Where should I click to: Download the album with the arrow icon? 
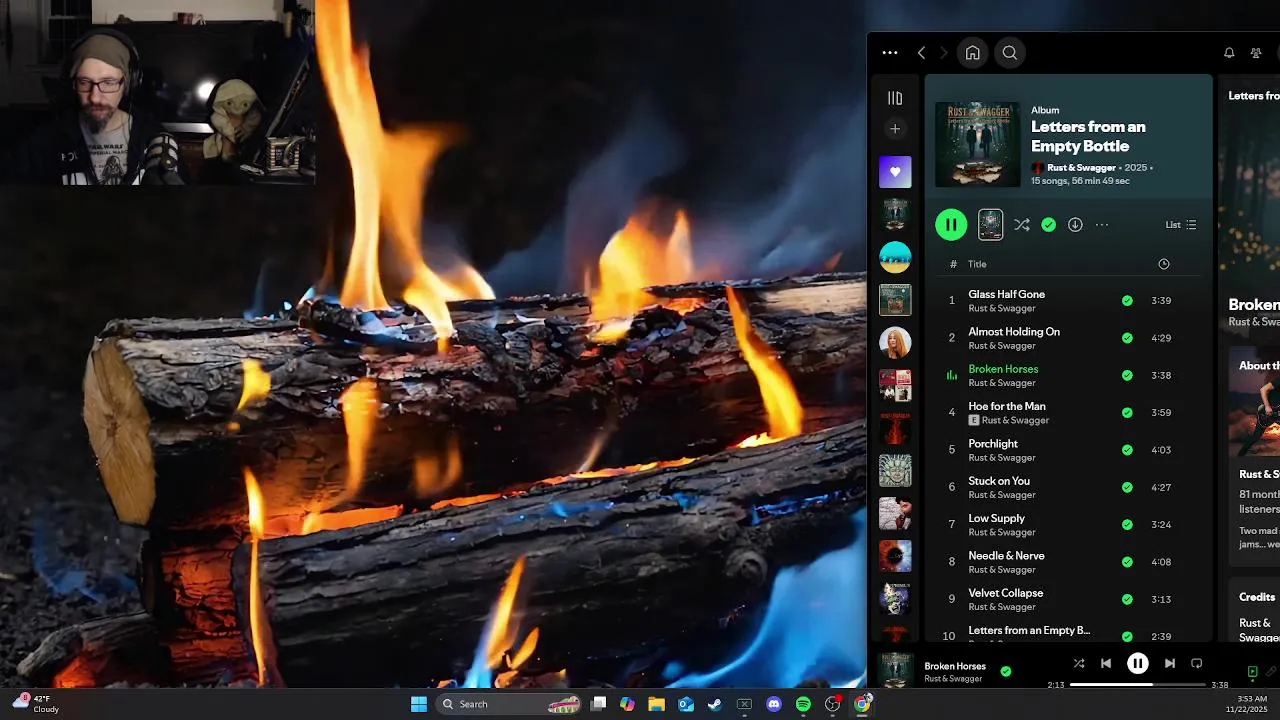[1075, 225]
